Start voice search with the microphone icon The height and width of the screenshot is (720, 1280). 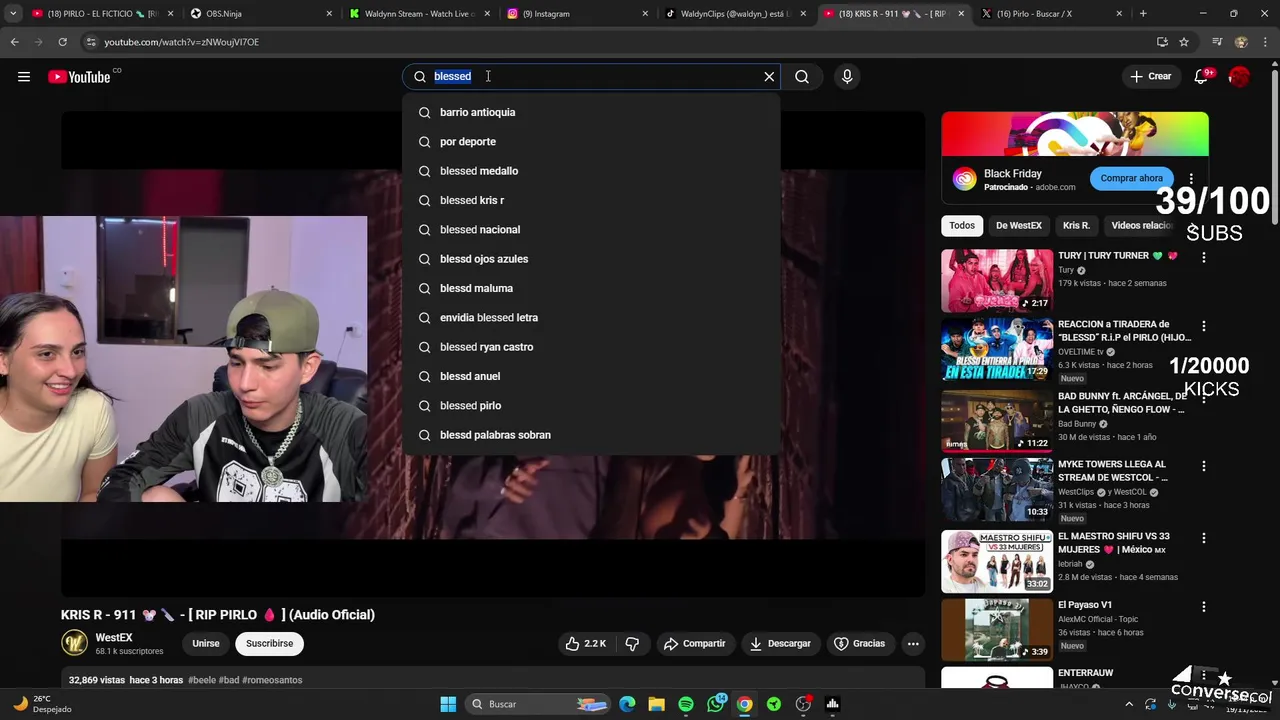click(x=847, y=77)
